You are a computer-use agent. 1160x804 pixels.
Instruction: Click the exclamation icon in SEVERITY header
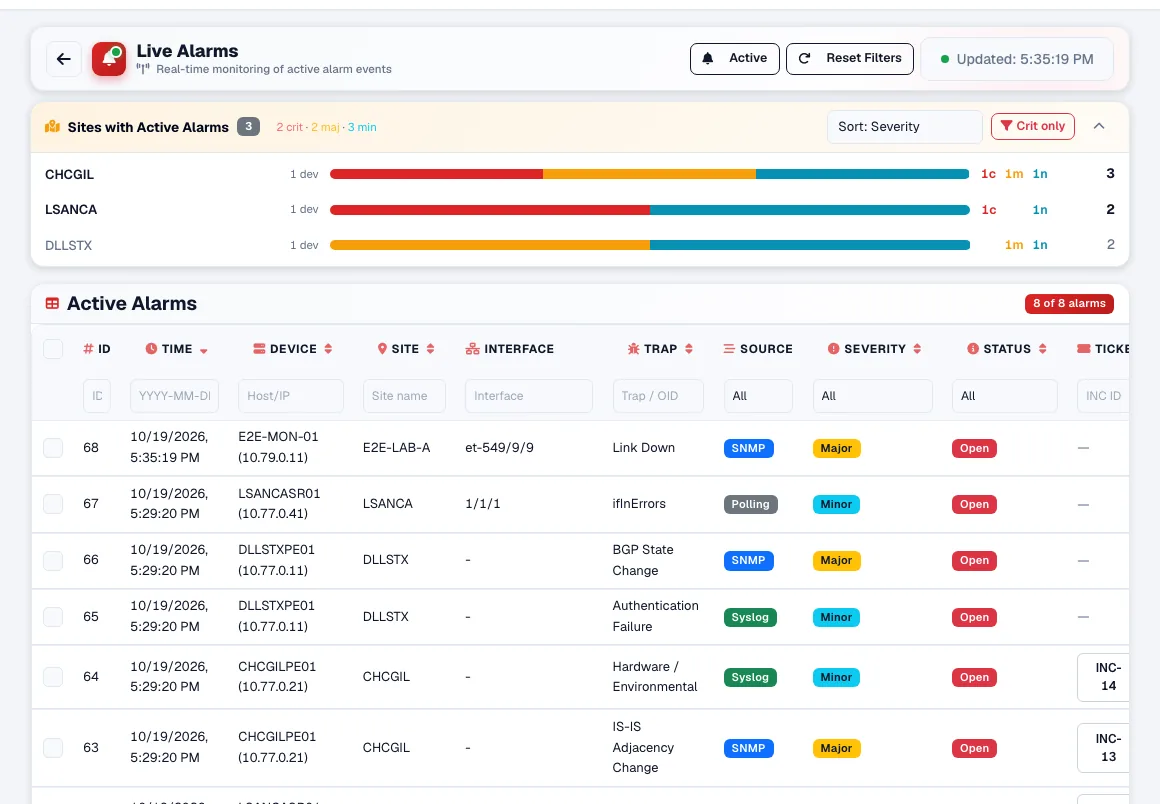834,348
